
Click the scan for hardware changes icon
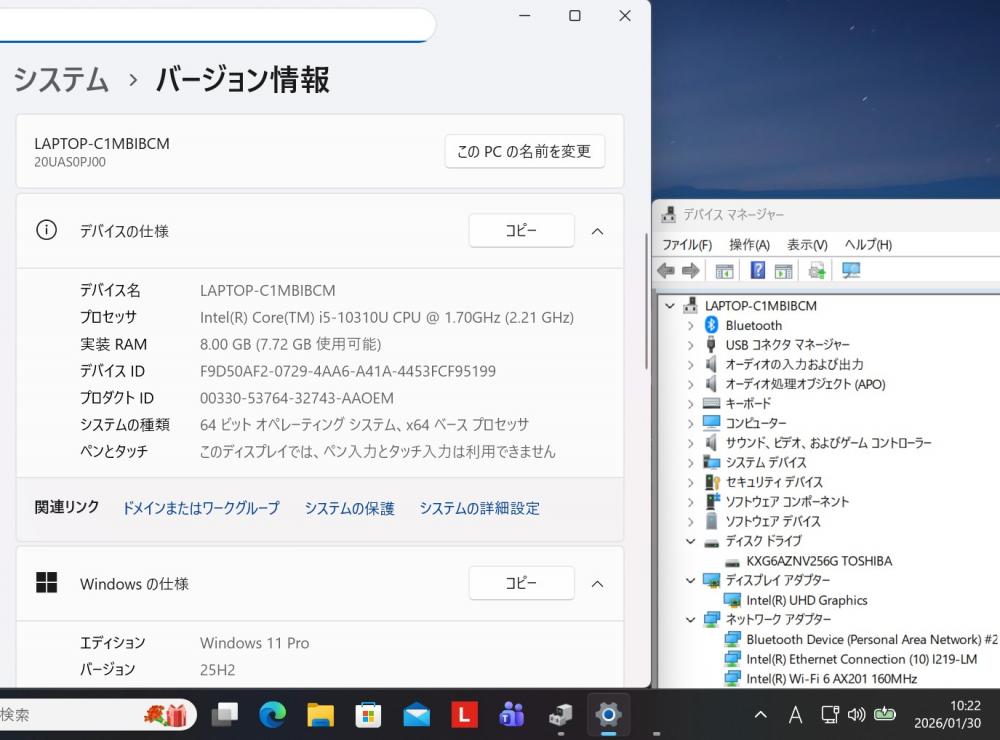point(851,271)
